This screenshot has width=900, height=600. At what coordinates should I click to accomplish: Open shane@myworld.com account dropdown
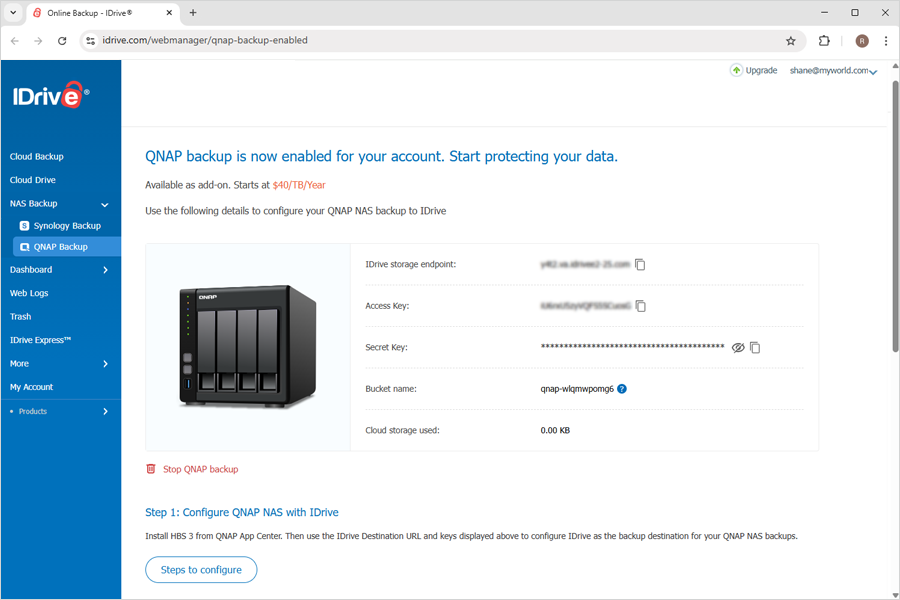click(833, 71)
